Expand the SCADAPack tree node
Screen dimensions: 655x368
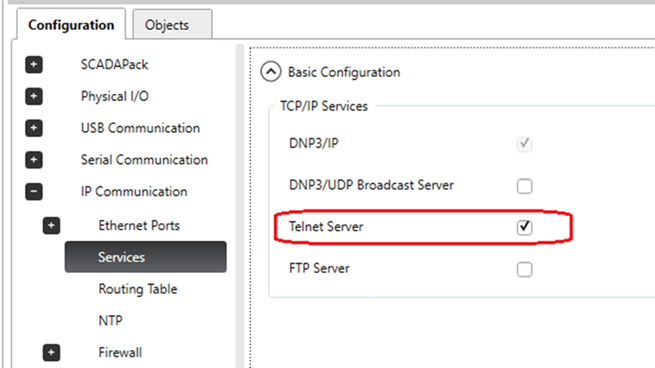(34, 65)
